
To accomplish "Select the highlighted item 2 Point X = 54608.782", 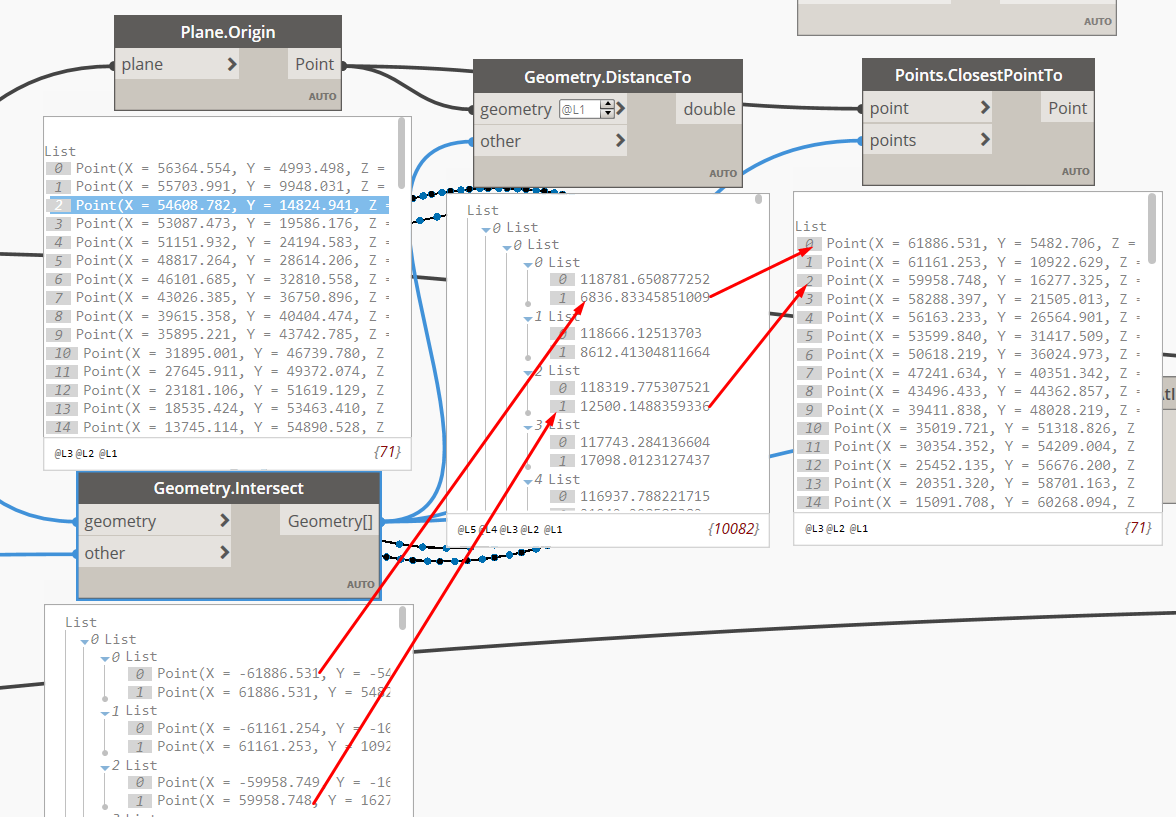I will pyautogui.click(x=230, y=205).
